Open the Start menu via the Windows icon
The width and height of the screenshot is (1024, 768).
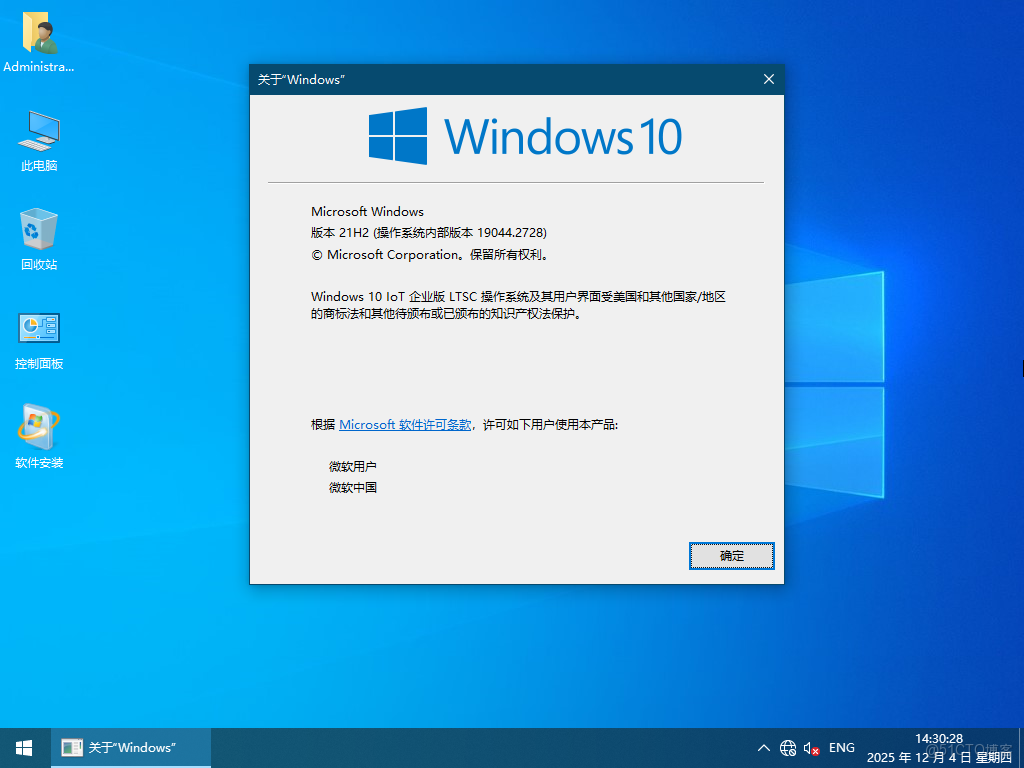click(x=22, y=747)
